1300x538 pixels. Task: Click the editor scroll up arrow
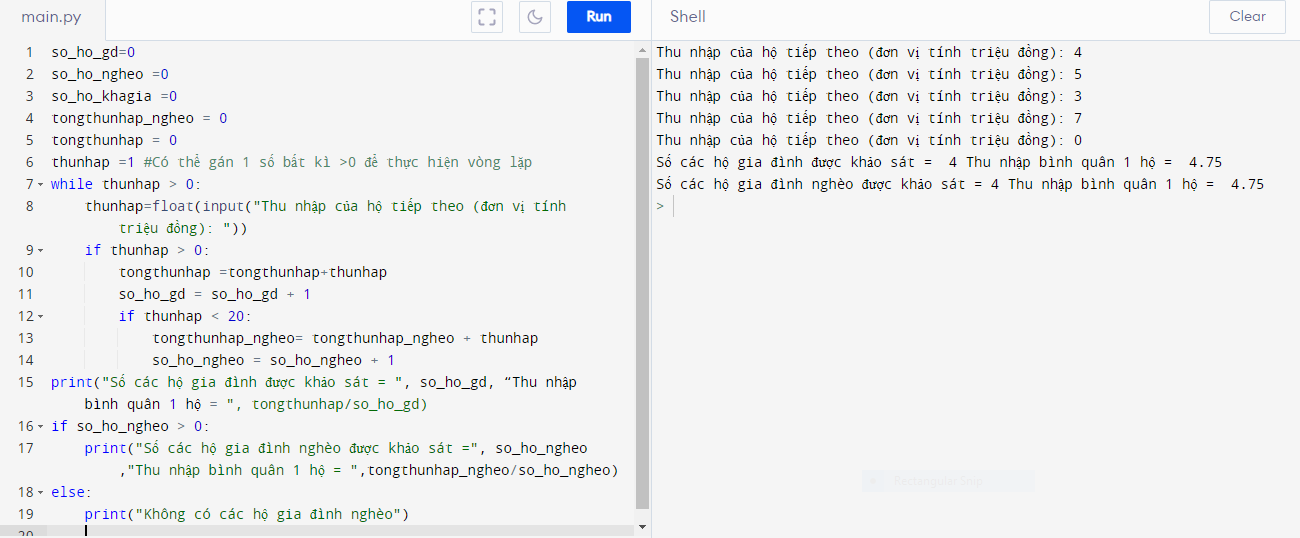coord(642,49)
